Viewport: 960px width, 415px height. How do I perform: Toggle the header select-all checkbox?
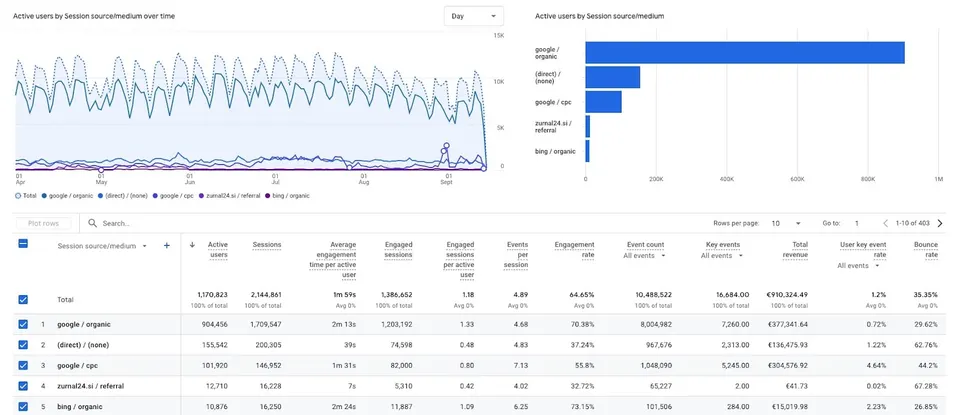23,244
